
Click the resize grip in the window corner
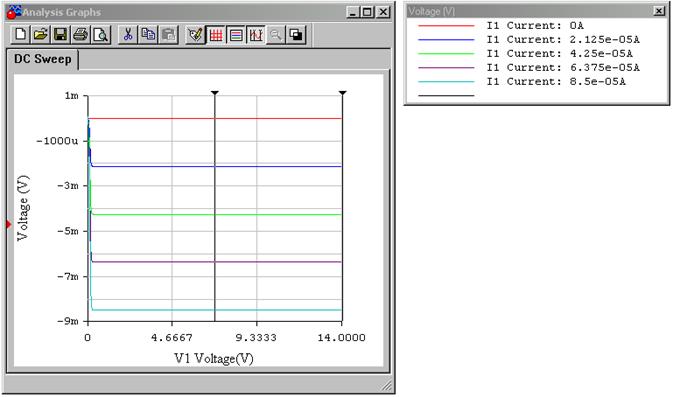[387, 386]
